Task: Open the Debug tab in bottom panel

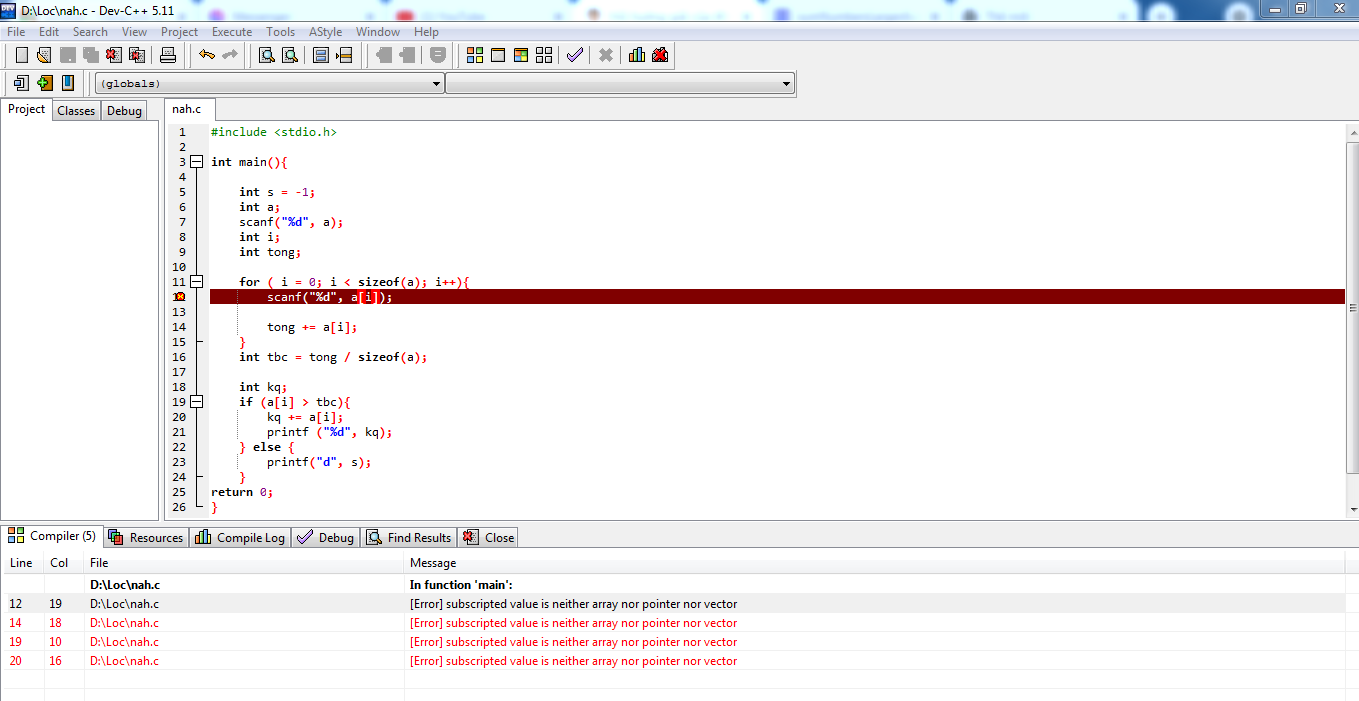Action: (326, 538)
